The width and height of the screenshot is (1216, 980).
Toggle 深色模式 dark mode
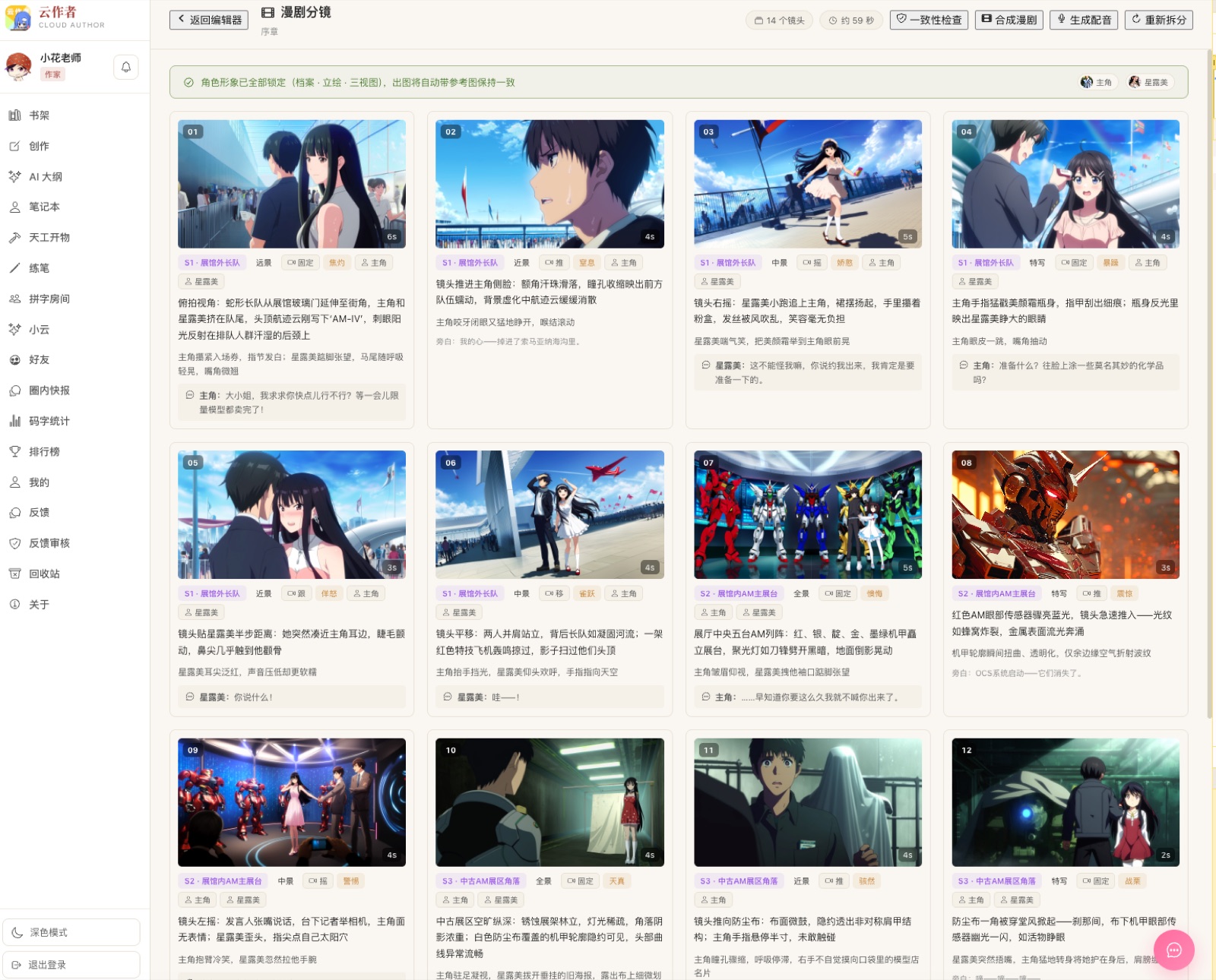tap(71, 932)
